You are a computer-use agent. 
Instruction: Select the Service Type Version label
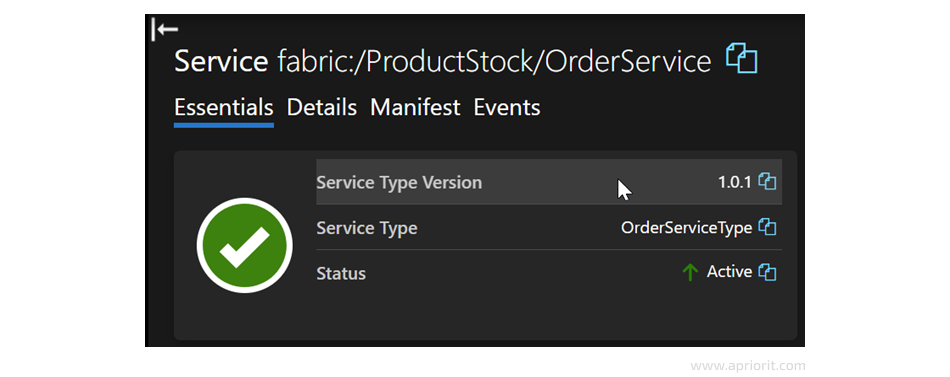pyautogui.click(x=399, y=182)
